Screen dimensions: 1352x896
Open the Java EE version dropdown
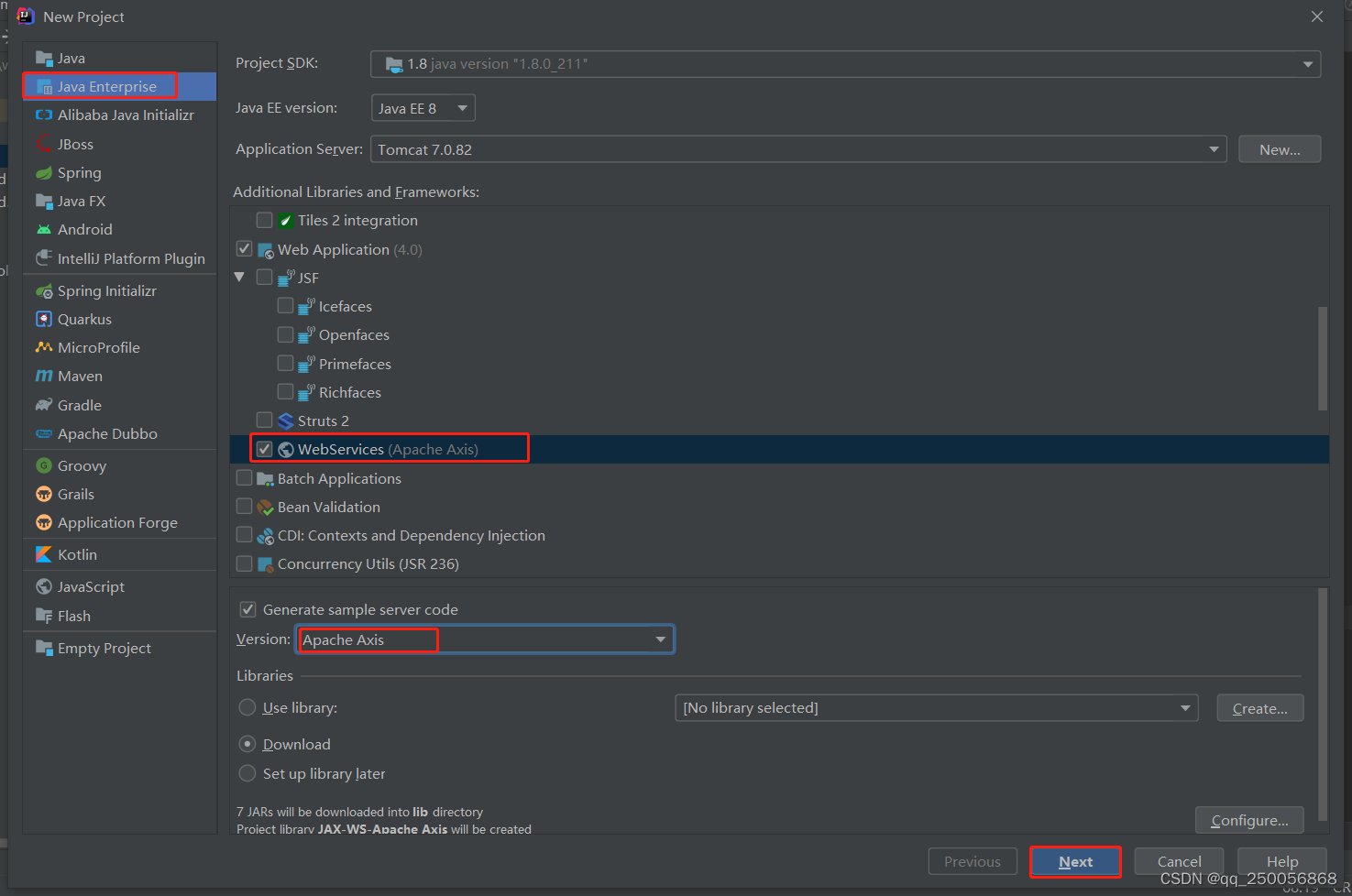[x=423, y=108]
